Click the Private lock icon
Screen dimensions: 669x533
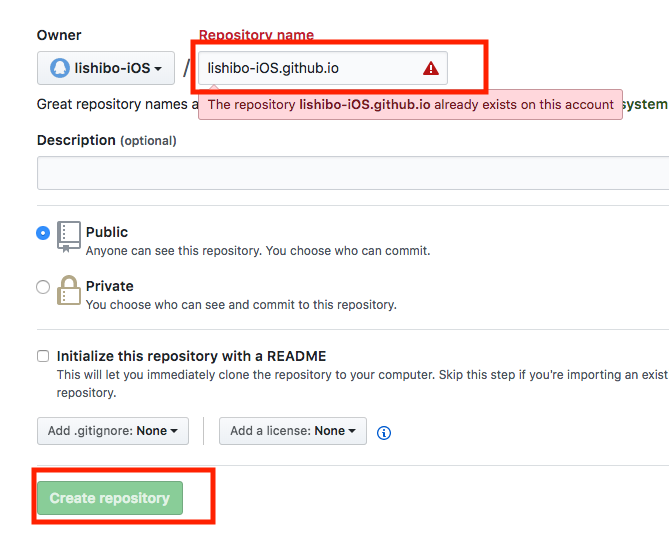point(69,290)
